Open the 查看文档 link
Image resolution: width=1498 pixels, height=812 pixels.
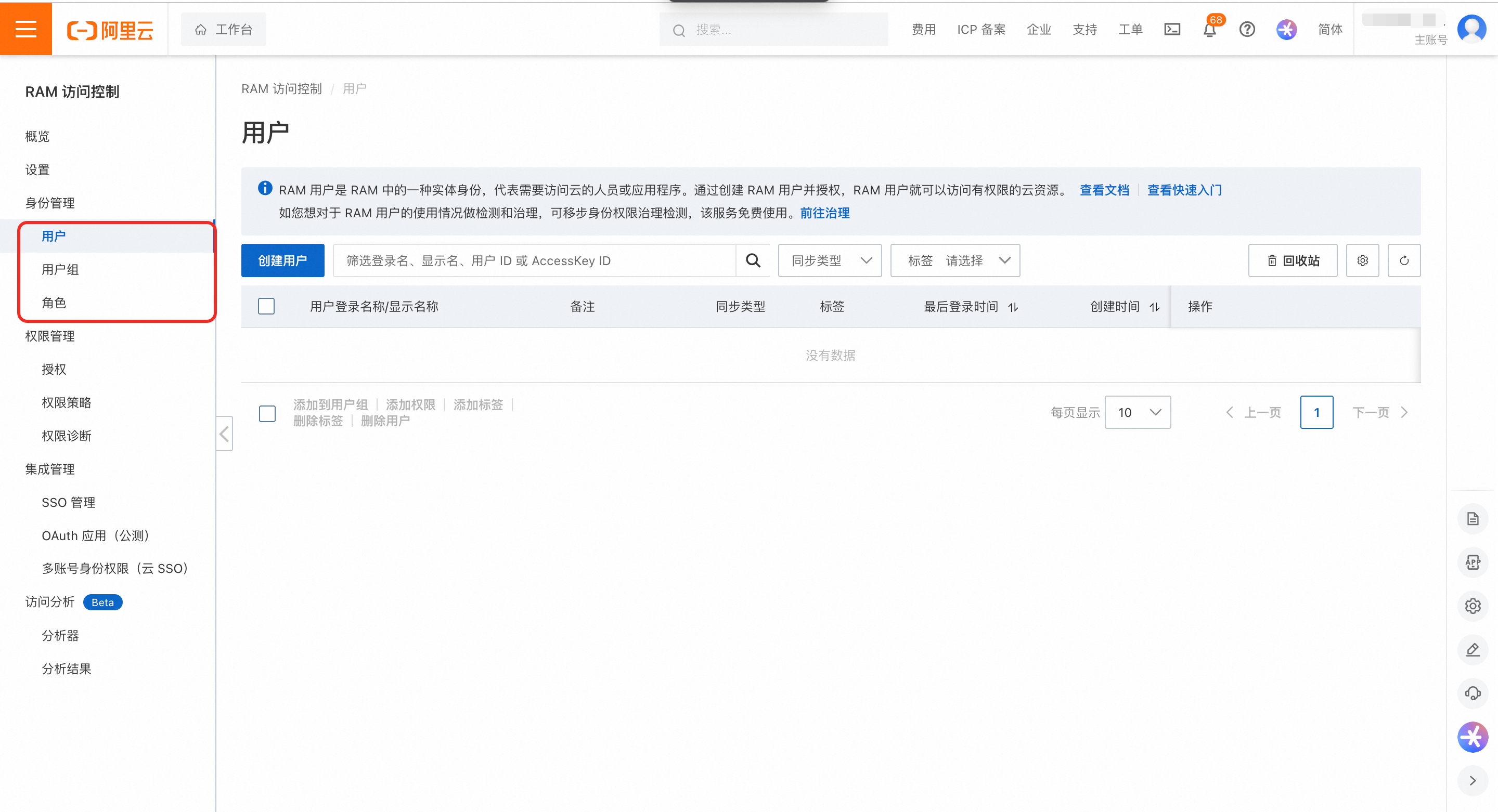point(1104,190)
